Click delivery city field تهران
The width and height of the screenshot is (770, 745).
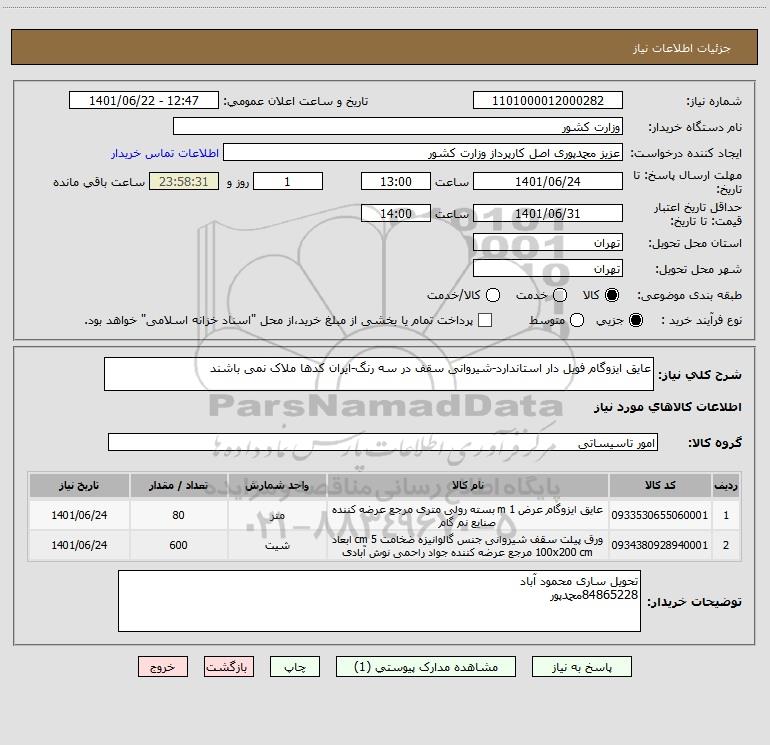pyautogui.click(x=548, y=268)
